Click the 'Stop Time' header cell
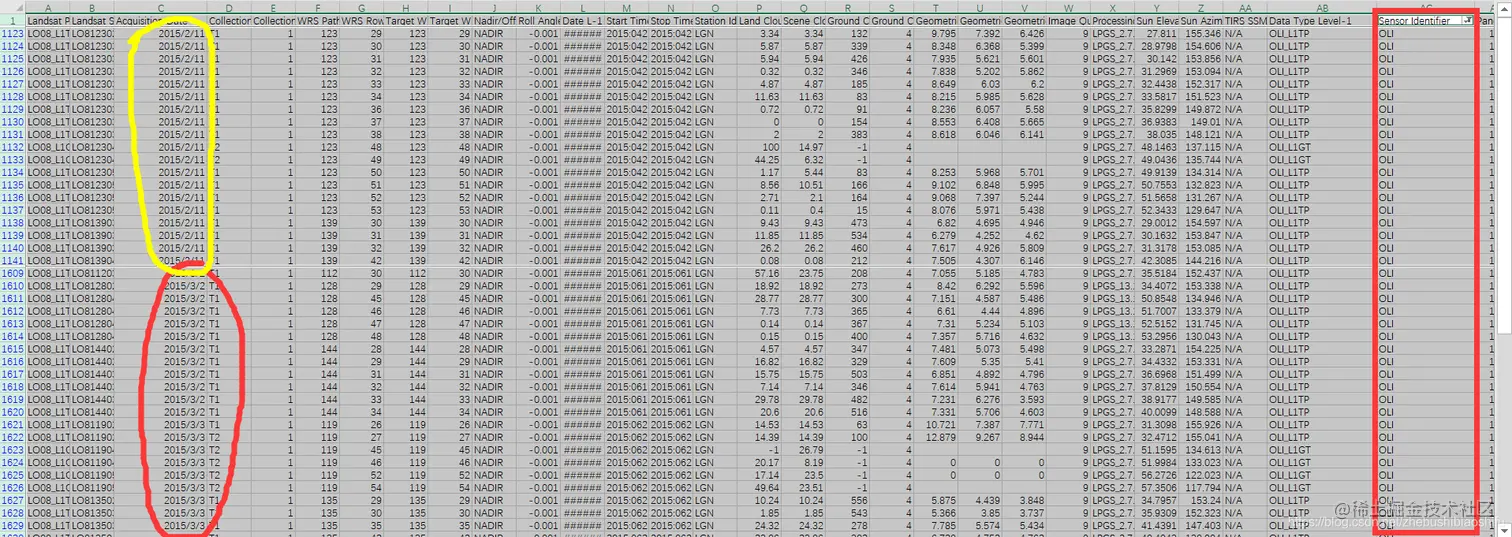 pos(670,20)
